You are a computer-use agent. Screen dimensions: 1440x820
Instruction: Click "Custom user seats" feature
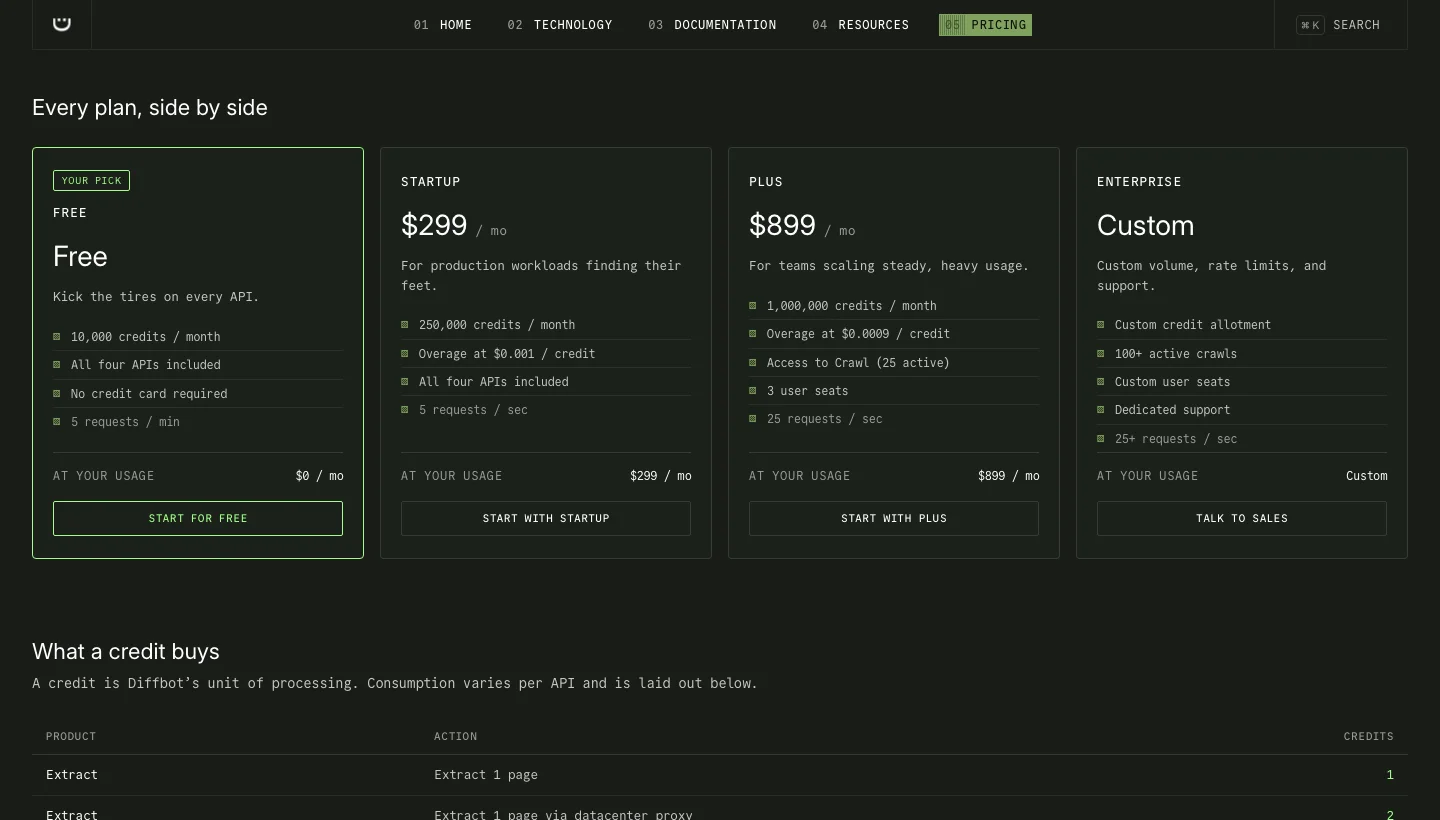click(x=1173, y=382)
